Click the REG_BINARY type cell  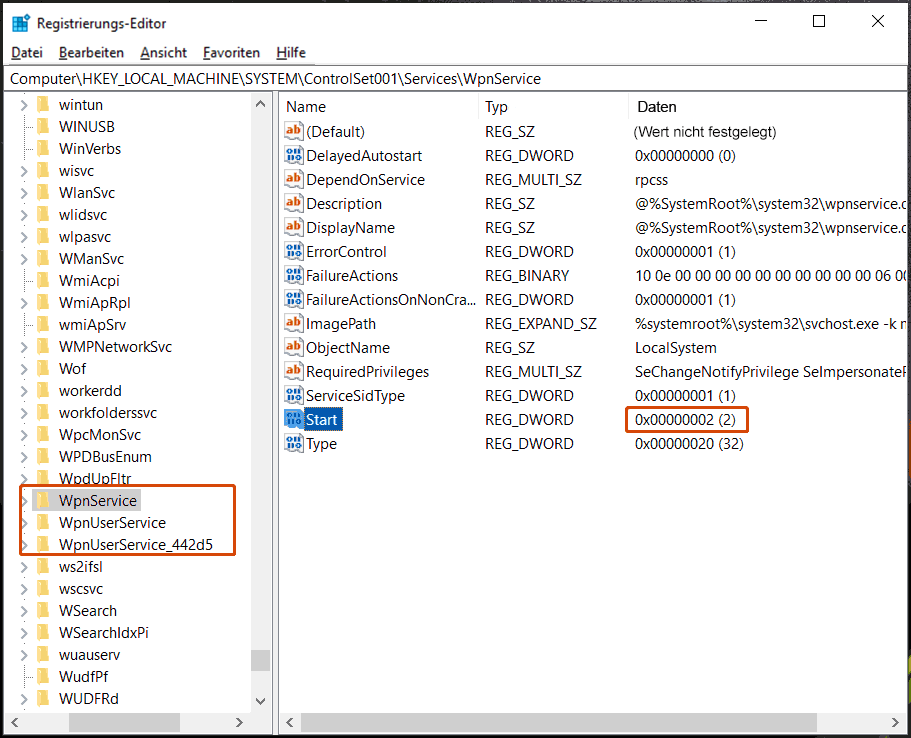point(527,275)
